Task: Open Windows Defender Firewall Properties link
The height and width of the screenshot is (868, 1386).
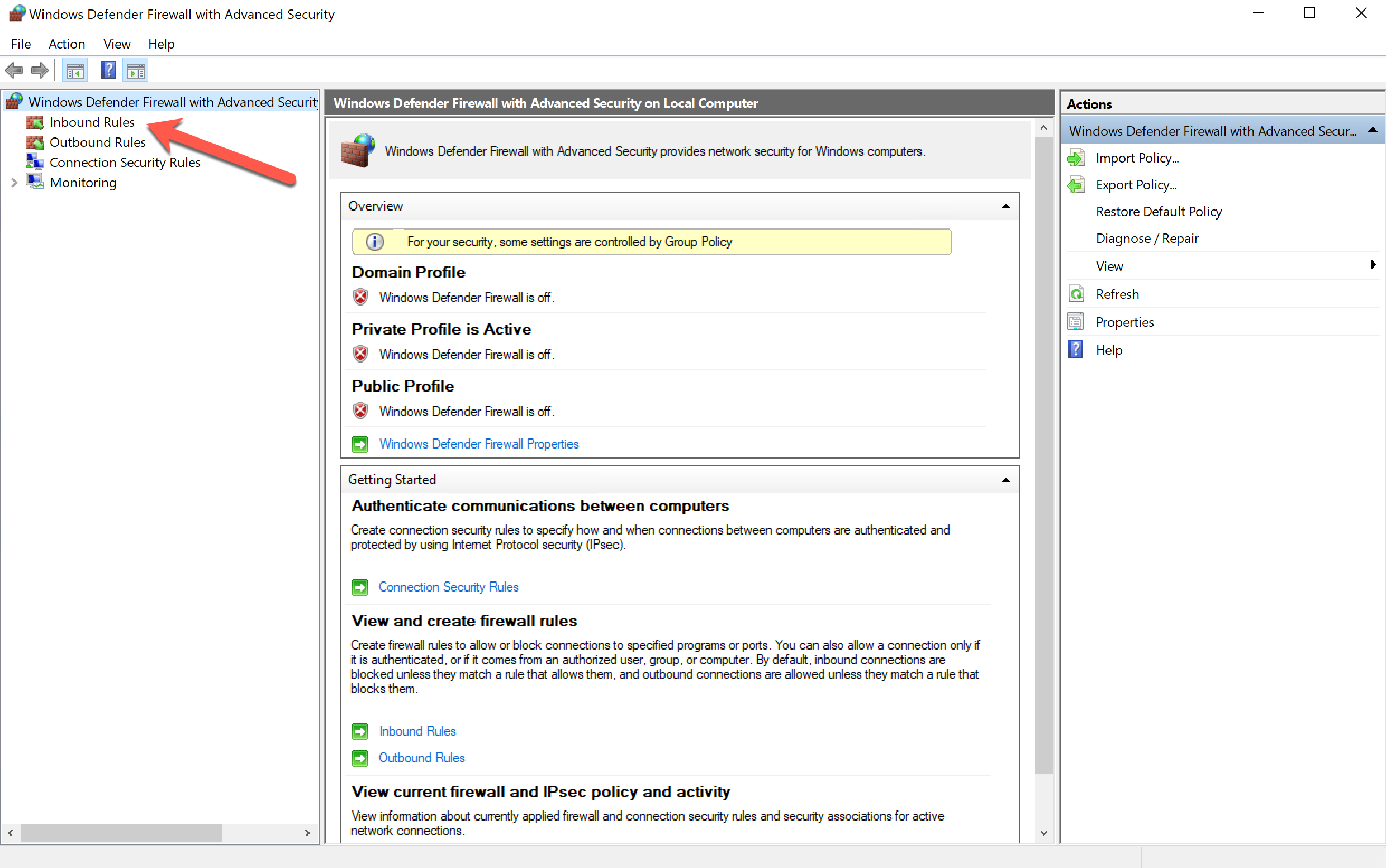Action: point(478,443)
